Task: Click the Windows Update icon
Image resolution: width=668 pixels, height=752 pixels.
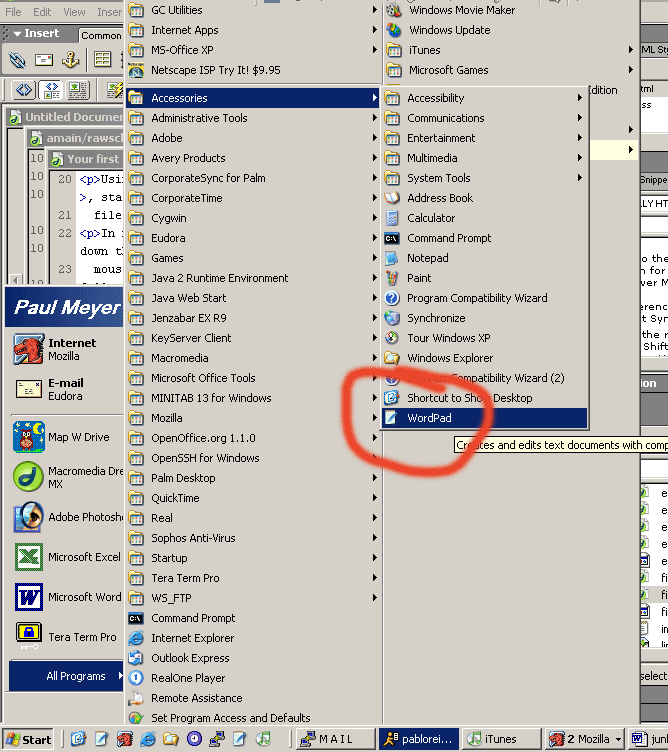Action: point(394,30)
